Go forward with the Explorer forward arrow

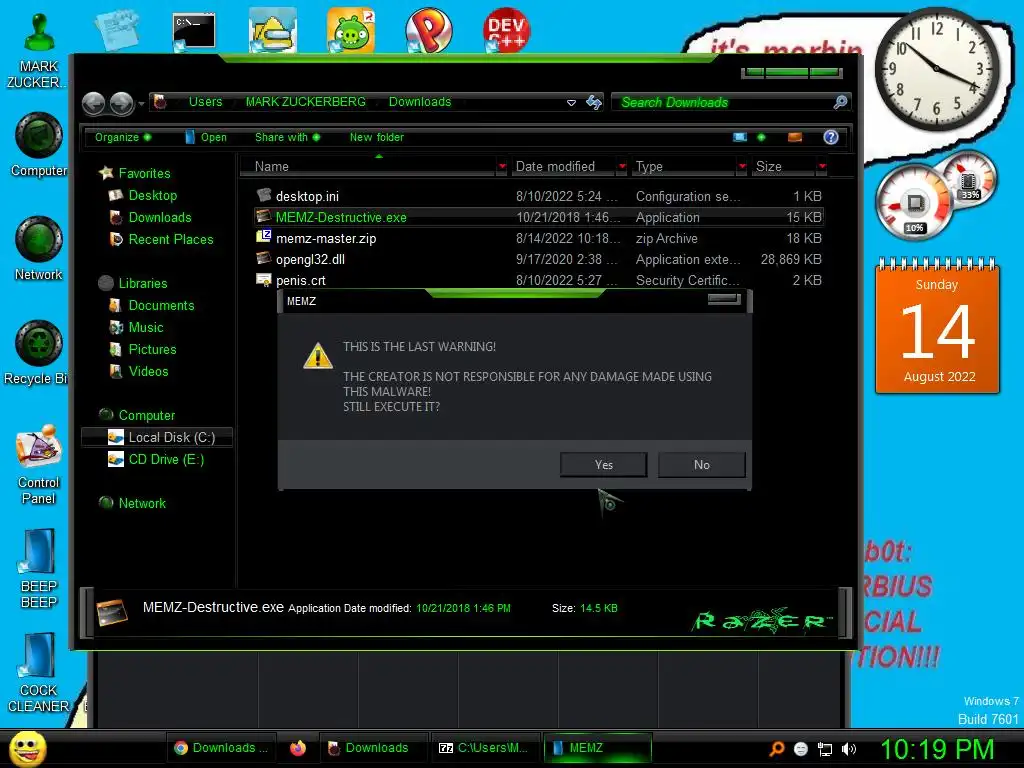(121, 103)
